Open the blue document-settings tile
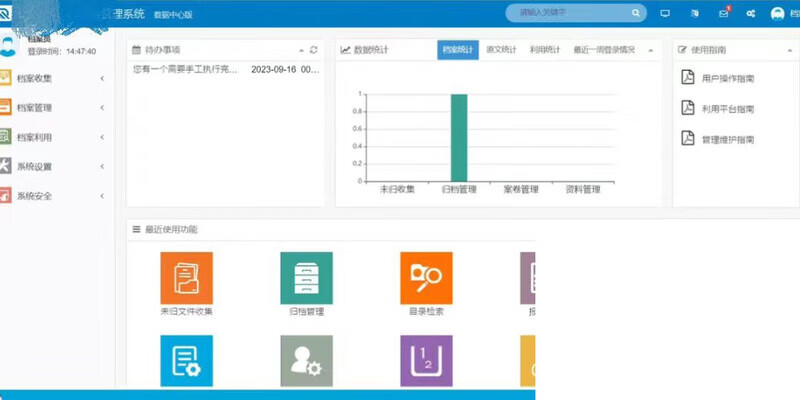Image resolution: width=800 pixels, height=400 pixels. tap(186, 361)
